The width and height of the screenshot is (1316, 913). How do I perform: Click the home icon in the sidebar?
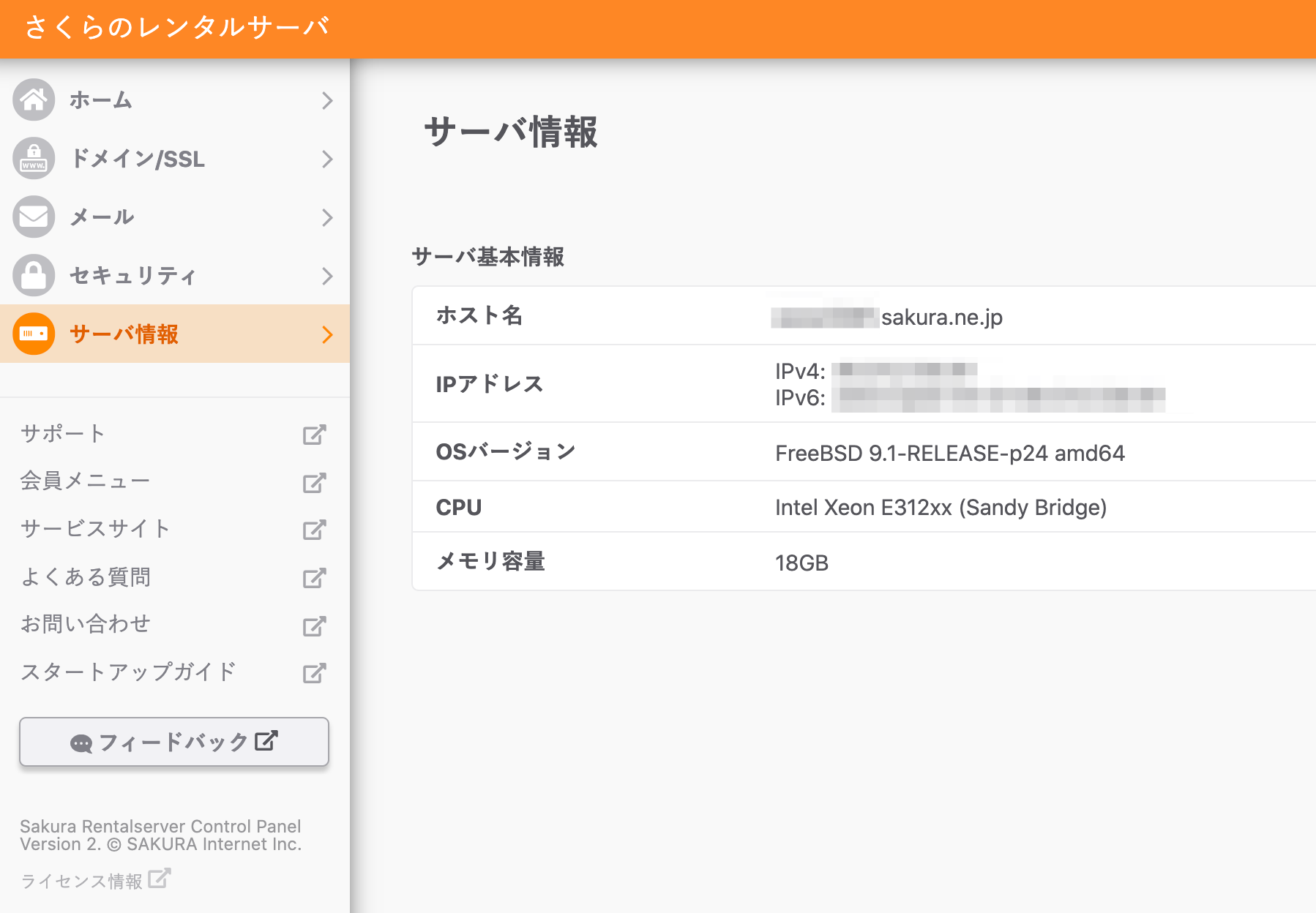(x=33, y=100)
